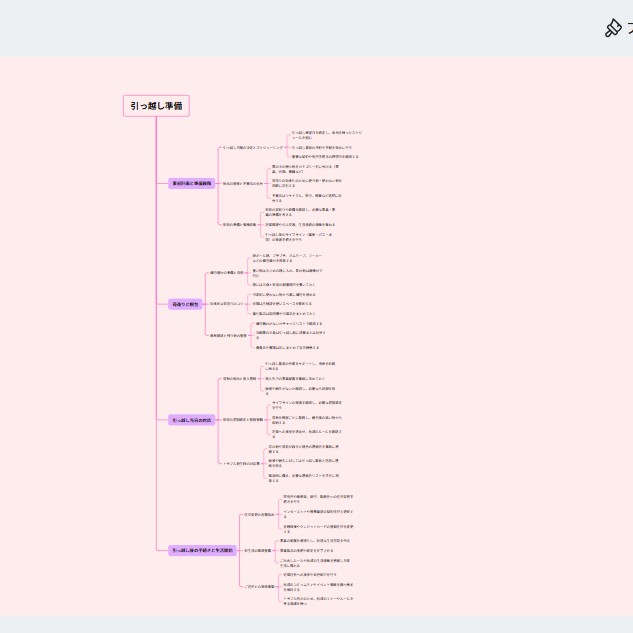The height and width of the screenshot is (633, 633).
Task: Select the root node 引っ越し準備
Action: coord(156,106)
